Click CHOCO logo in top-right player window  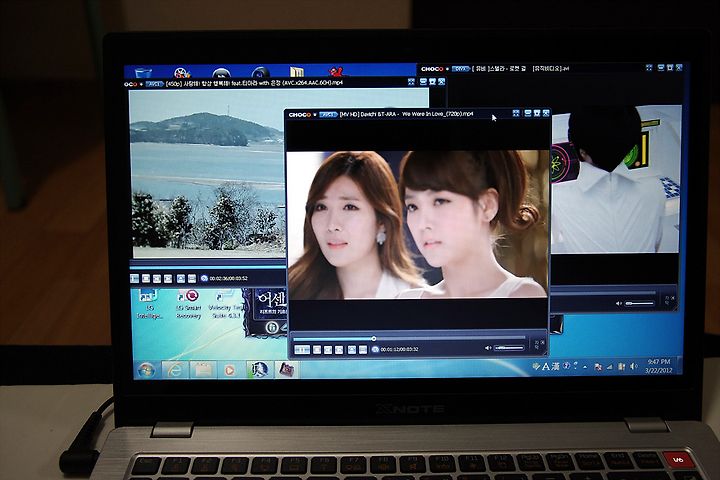(x=433, y=69)
